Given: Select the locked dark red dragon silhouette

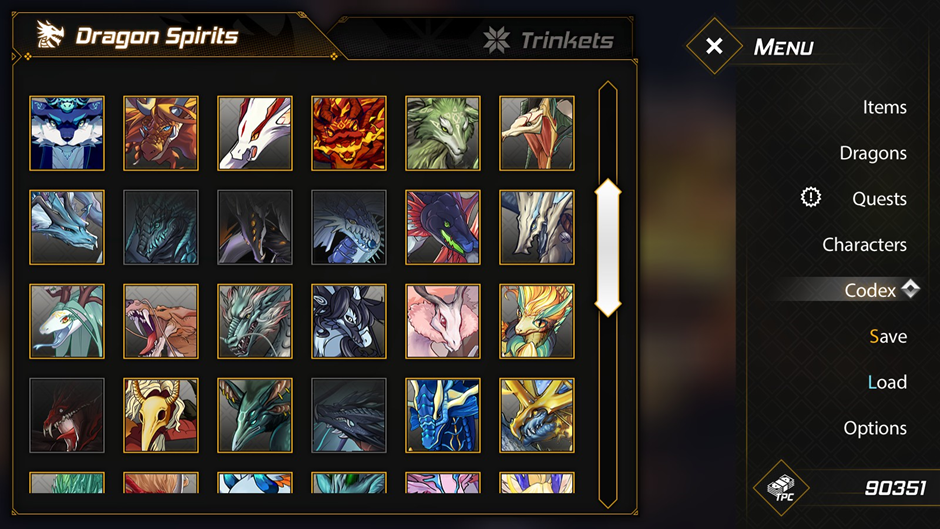Looking at the screenshot, I should [x=67, y=415].
